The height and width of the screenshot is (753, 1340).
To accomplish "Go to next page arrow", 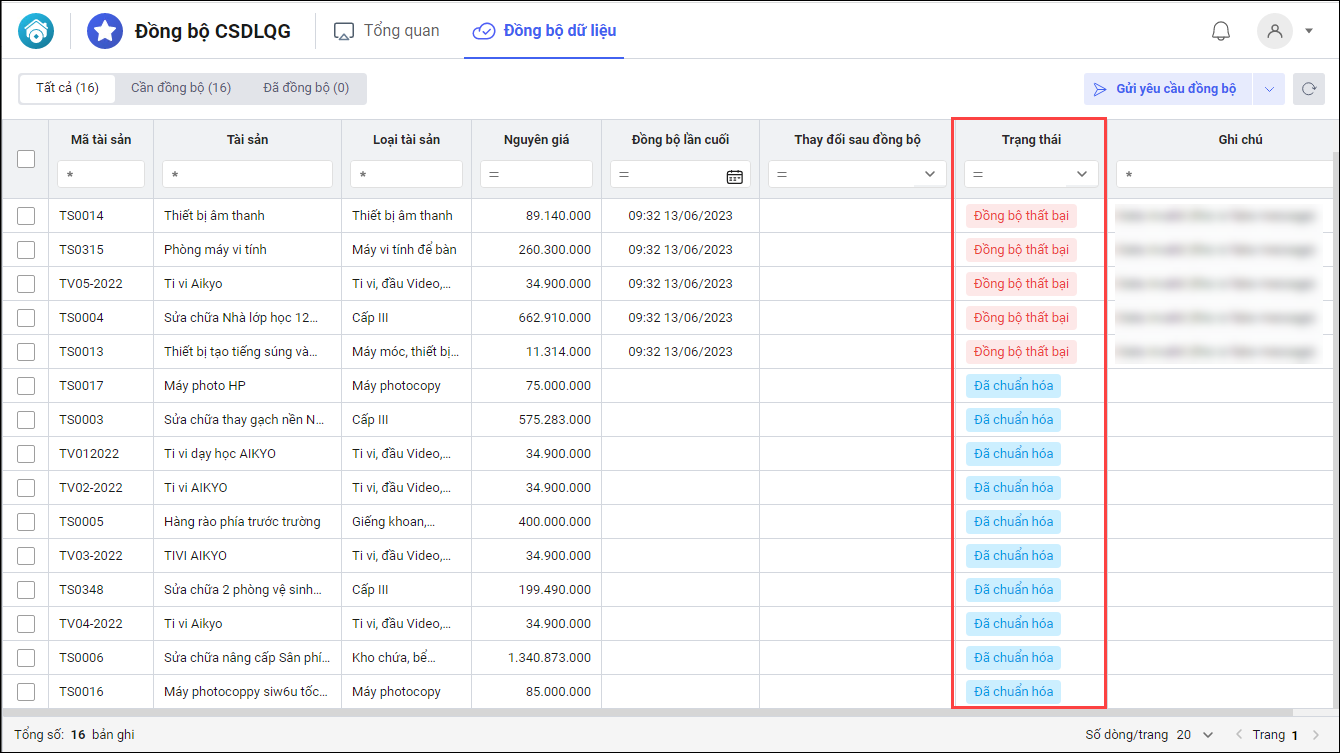I will tap(1315, 735).
